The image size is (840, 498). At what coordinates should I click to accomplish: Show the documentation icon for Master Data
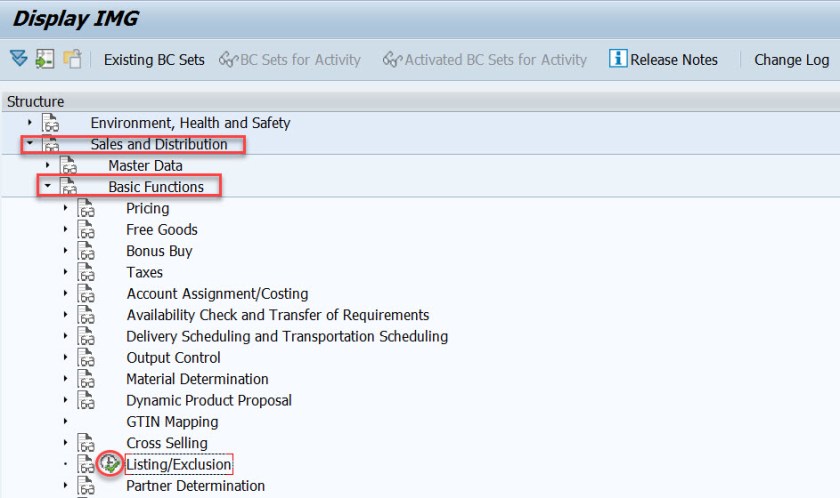pos(68,166)
